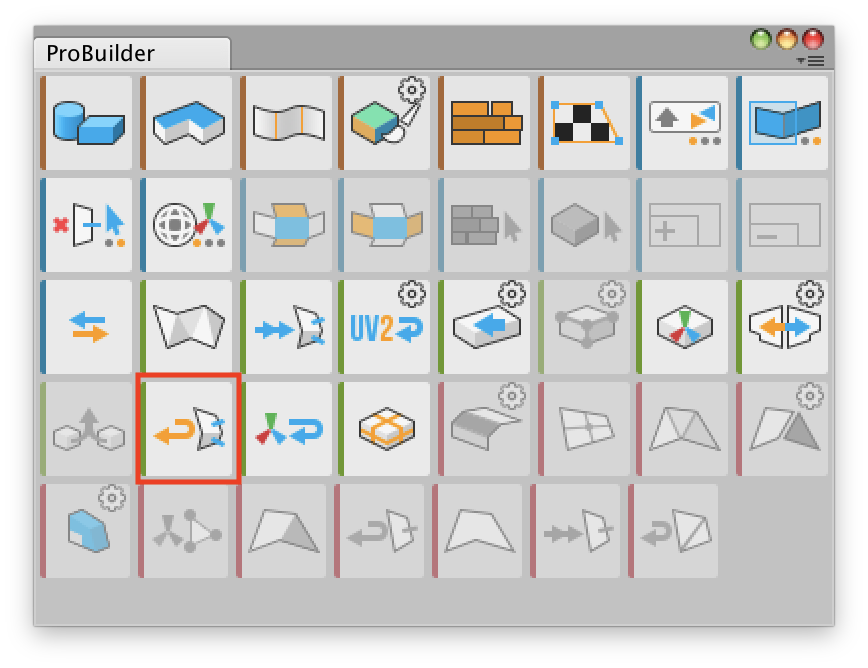Click the Vertex Colors paintbrush cube icon
This screenshot has width=868, height=668.
pos(384,123)
